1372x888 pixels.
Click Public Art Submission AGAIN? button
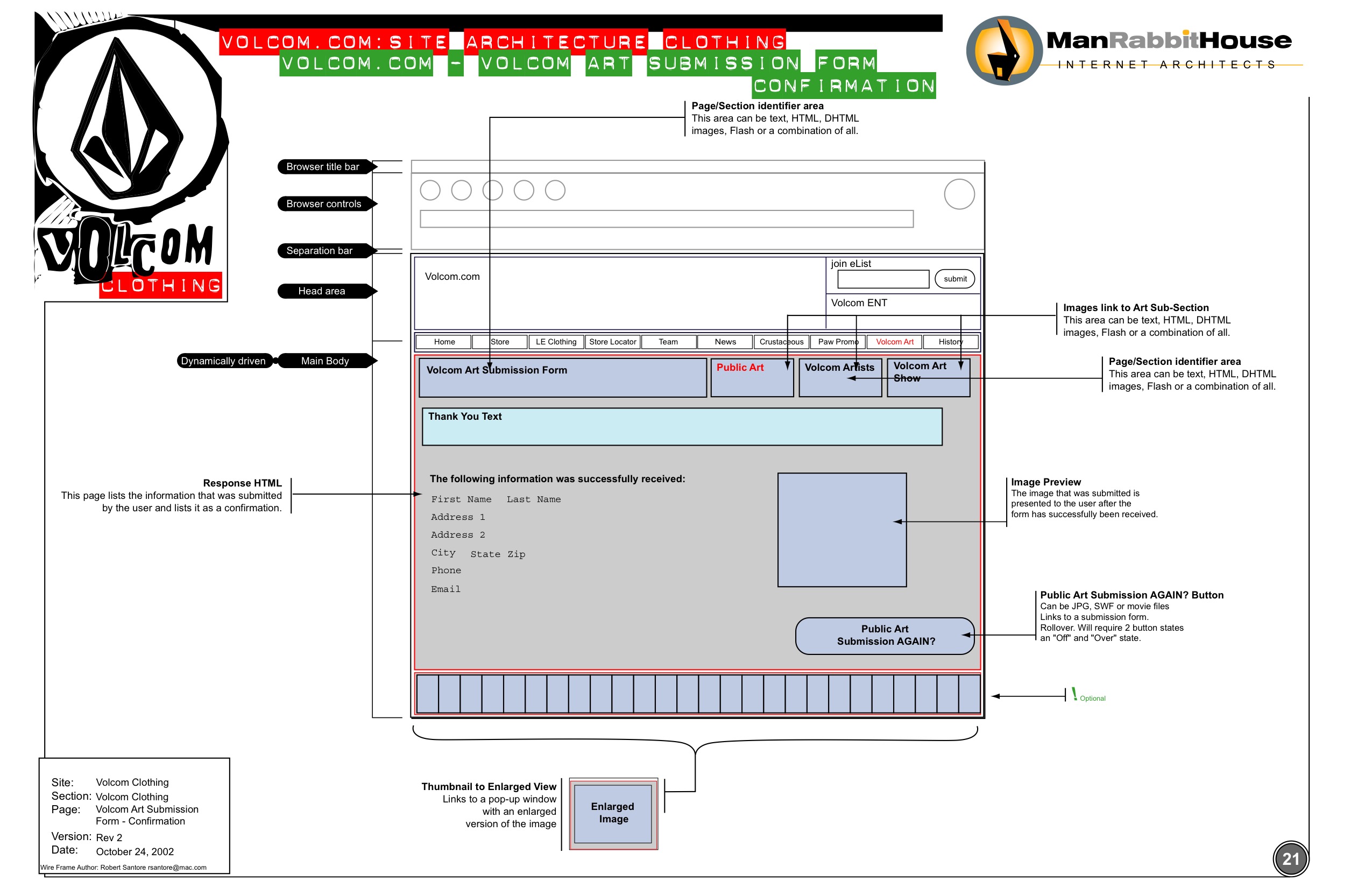(885, 636)
